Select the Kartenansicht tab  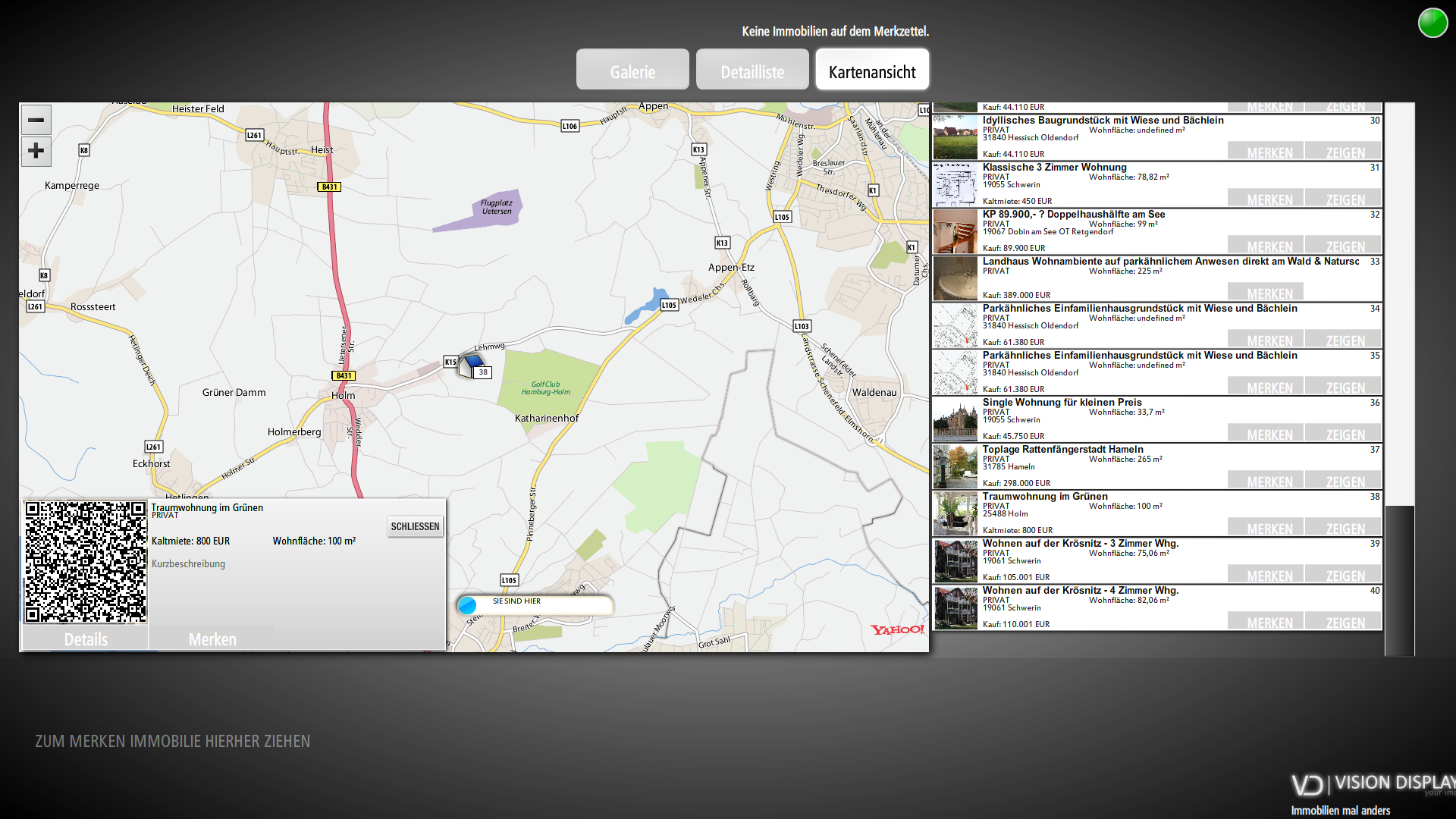click(872, 71)
